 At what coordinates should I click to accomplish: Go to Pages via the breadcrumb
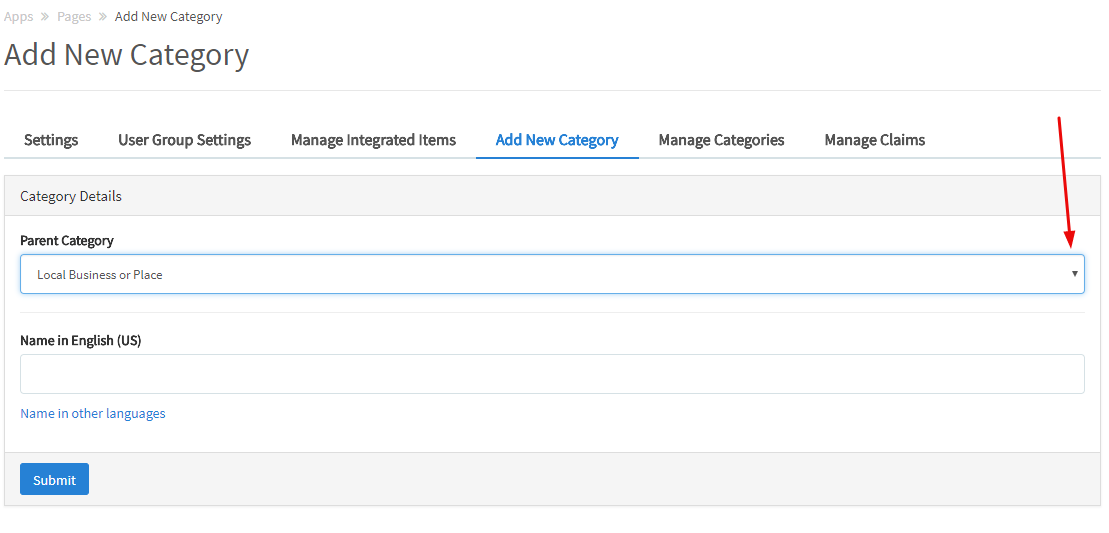[74, 17]
